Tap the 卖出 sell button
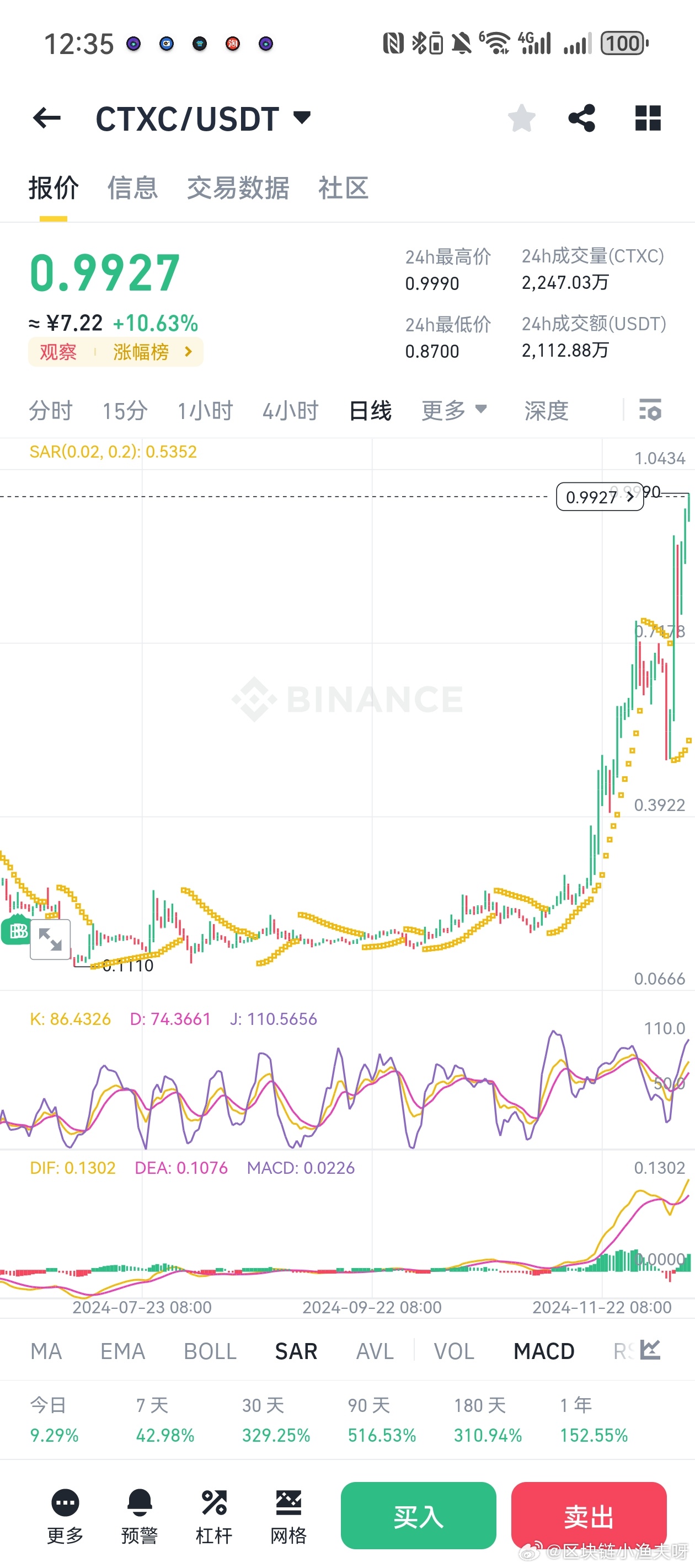 coord(589,1516)
